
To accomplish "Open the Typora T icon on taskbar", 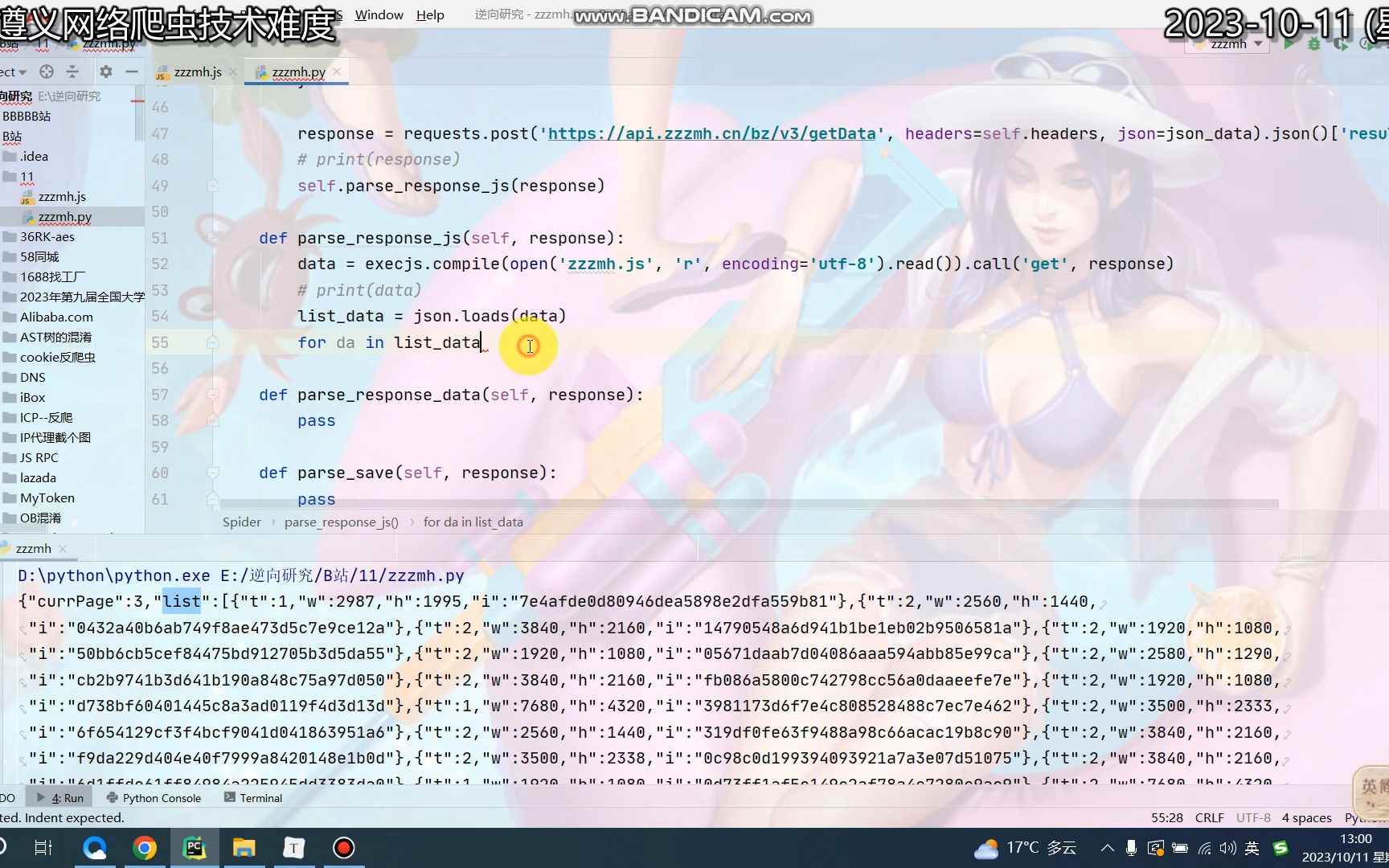I will (294, 848).
